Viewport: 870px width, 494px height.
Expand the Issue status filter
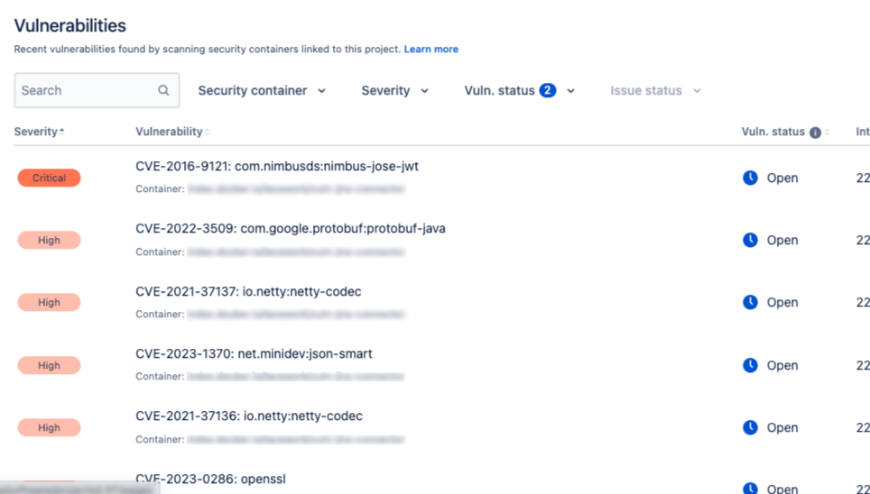tap(655, 90)
